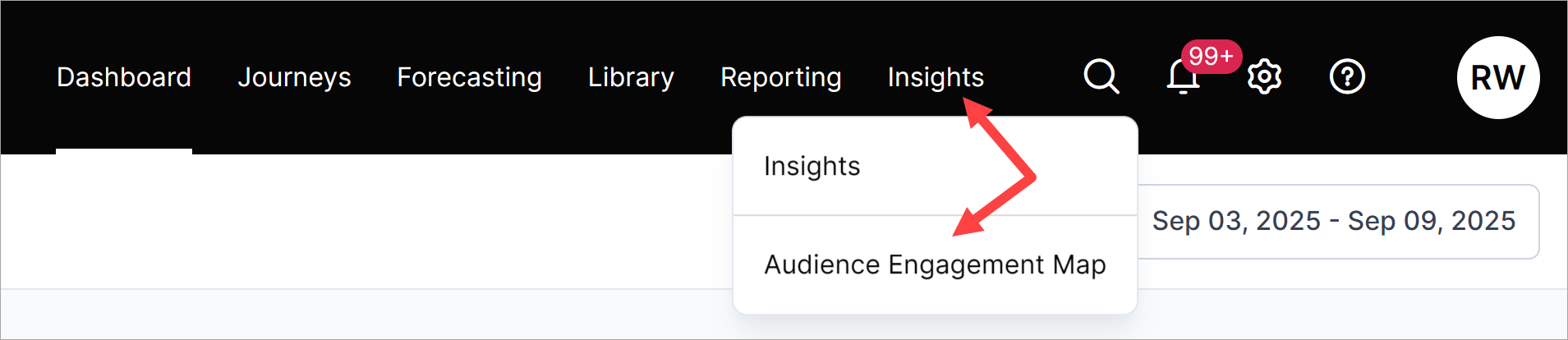Go to the Dashboard tab
Viewport: 1568px width, 340px height.
(x=124, y=77)
